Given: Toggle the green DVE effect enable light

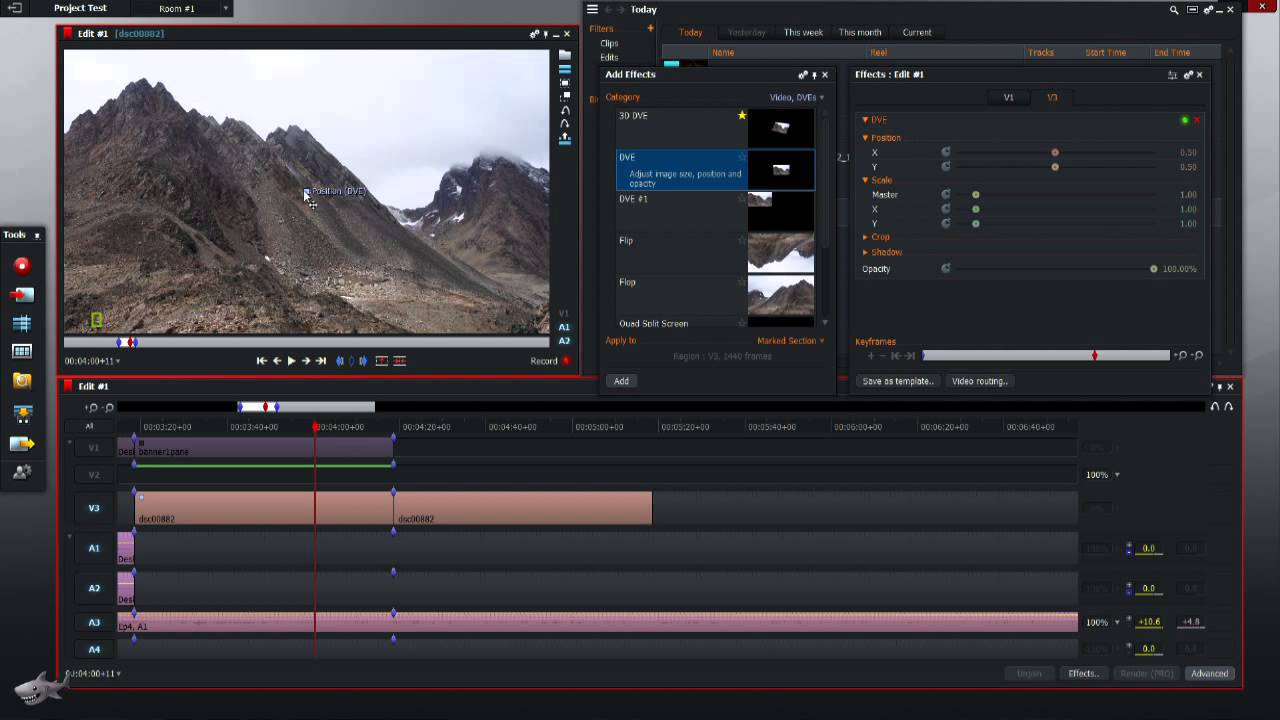Looking at the screenshot, I should pos(1185,120).
